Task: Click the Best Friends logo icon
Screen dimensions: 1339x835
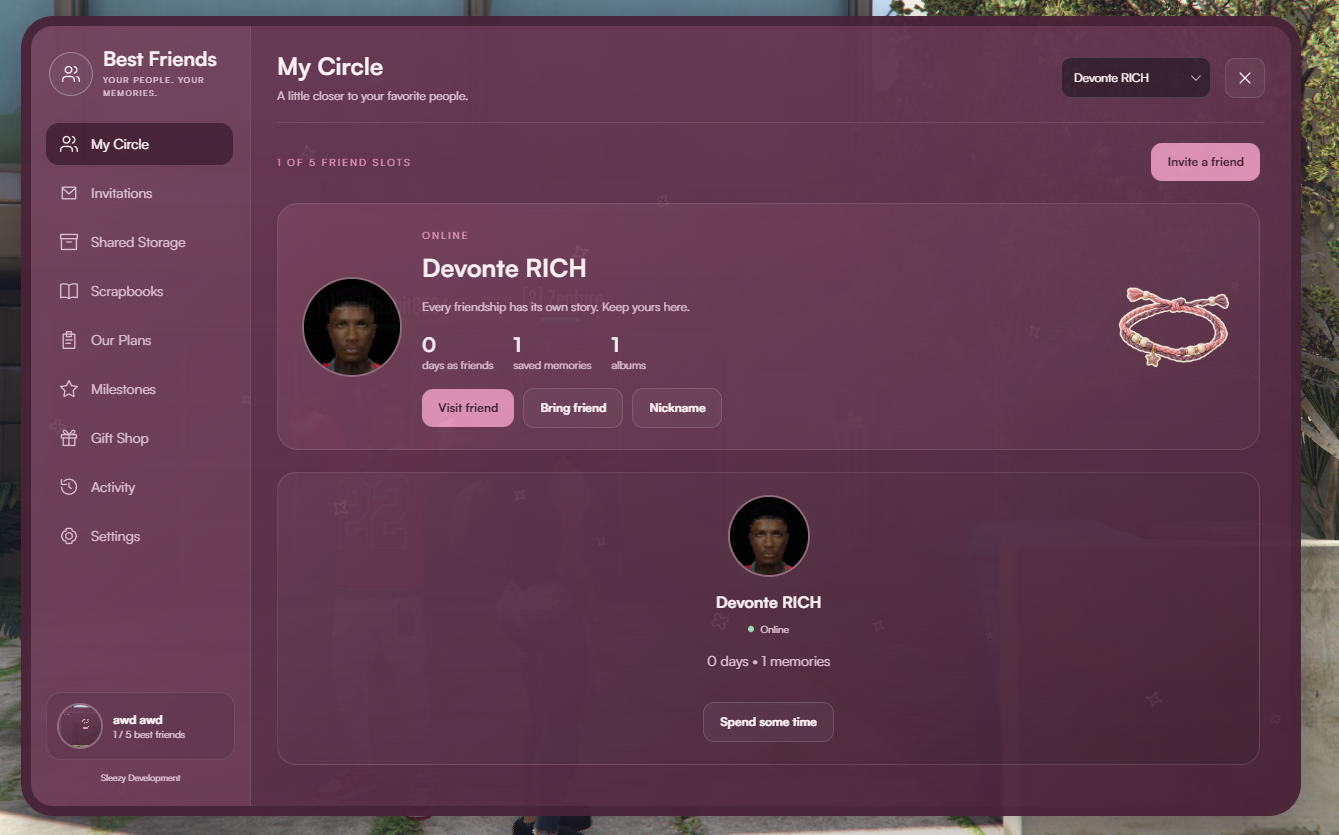Action: [x=71, y=74]
